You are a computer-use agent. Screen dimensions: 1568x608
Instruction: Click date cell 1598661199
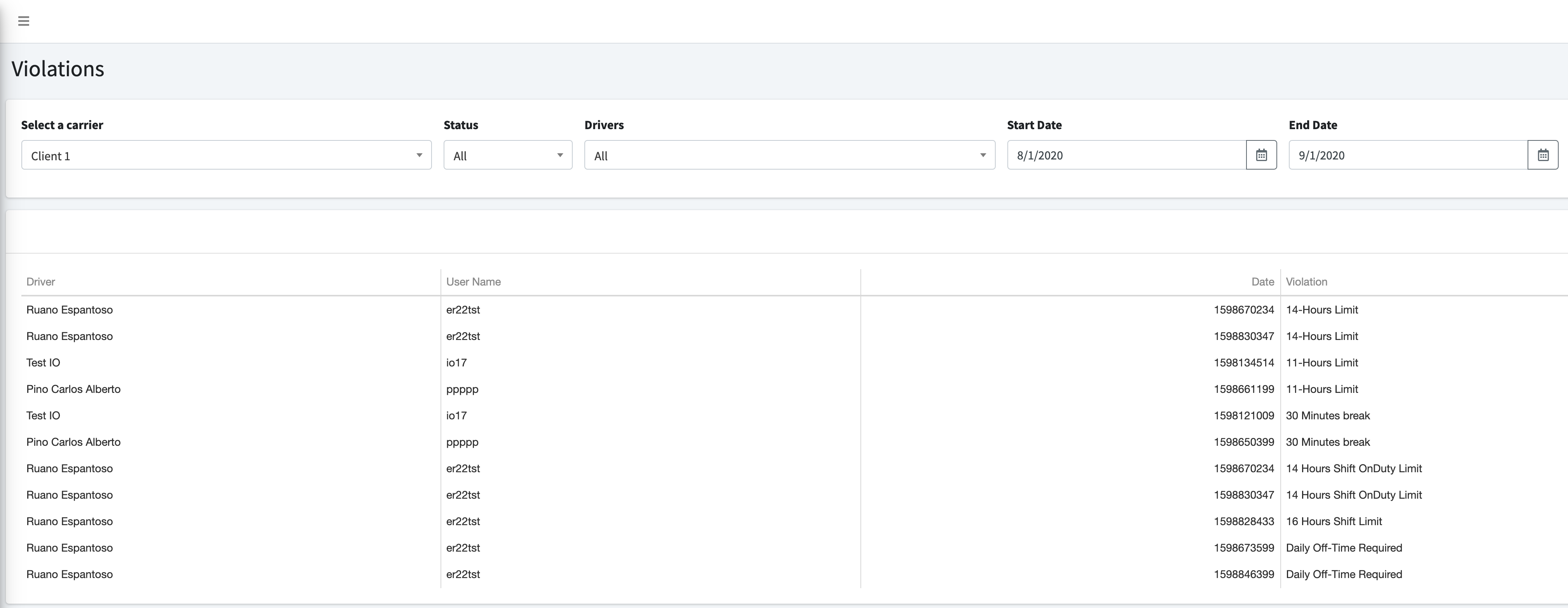click(x=1244, y=389)
